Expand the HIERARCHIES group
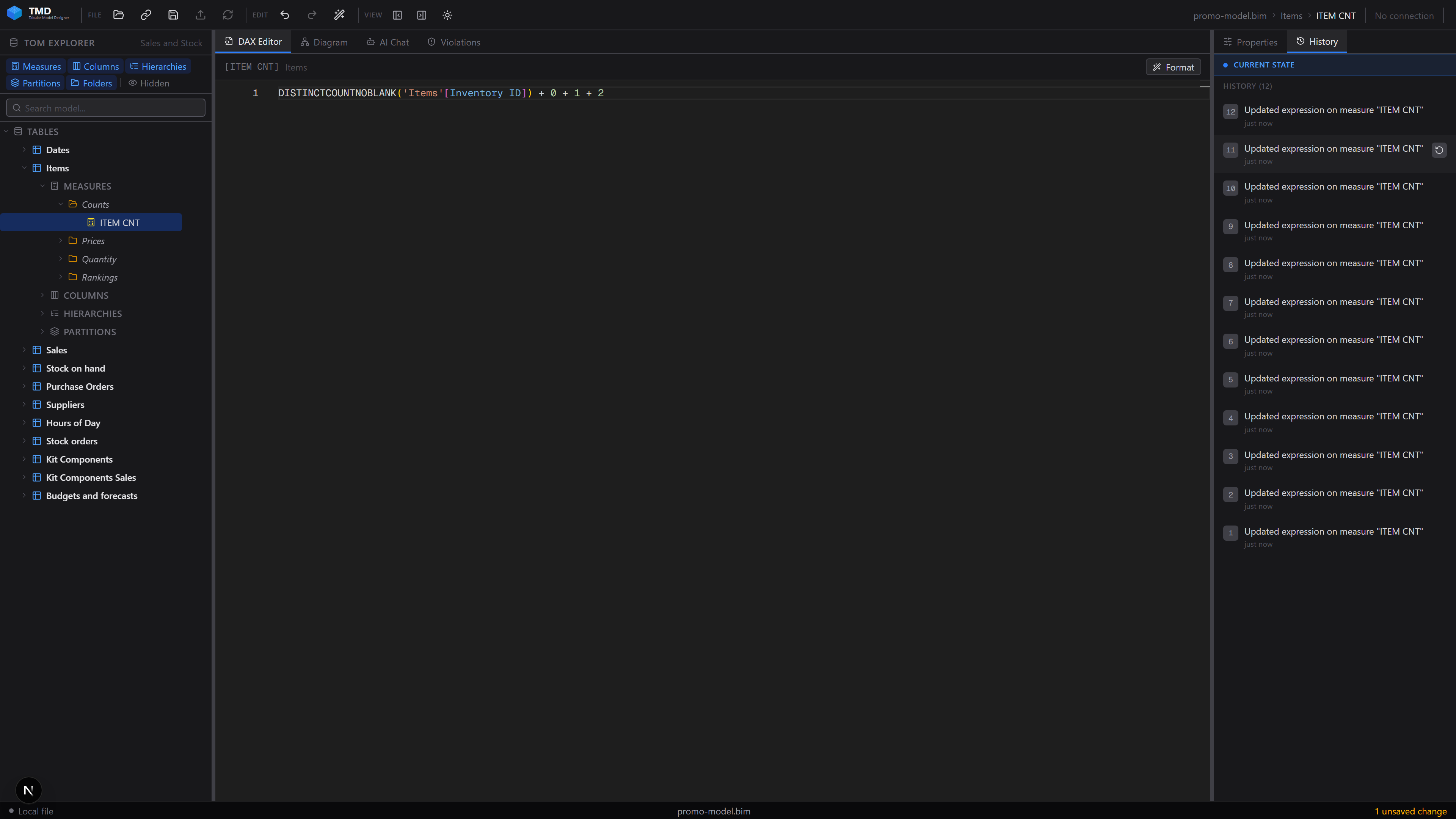Screen dimensions: 1456x819 [x=42, y=313]
